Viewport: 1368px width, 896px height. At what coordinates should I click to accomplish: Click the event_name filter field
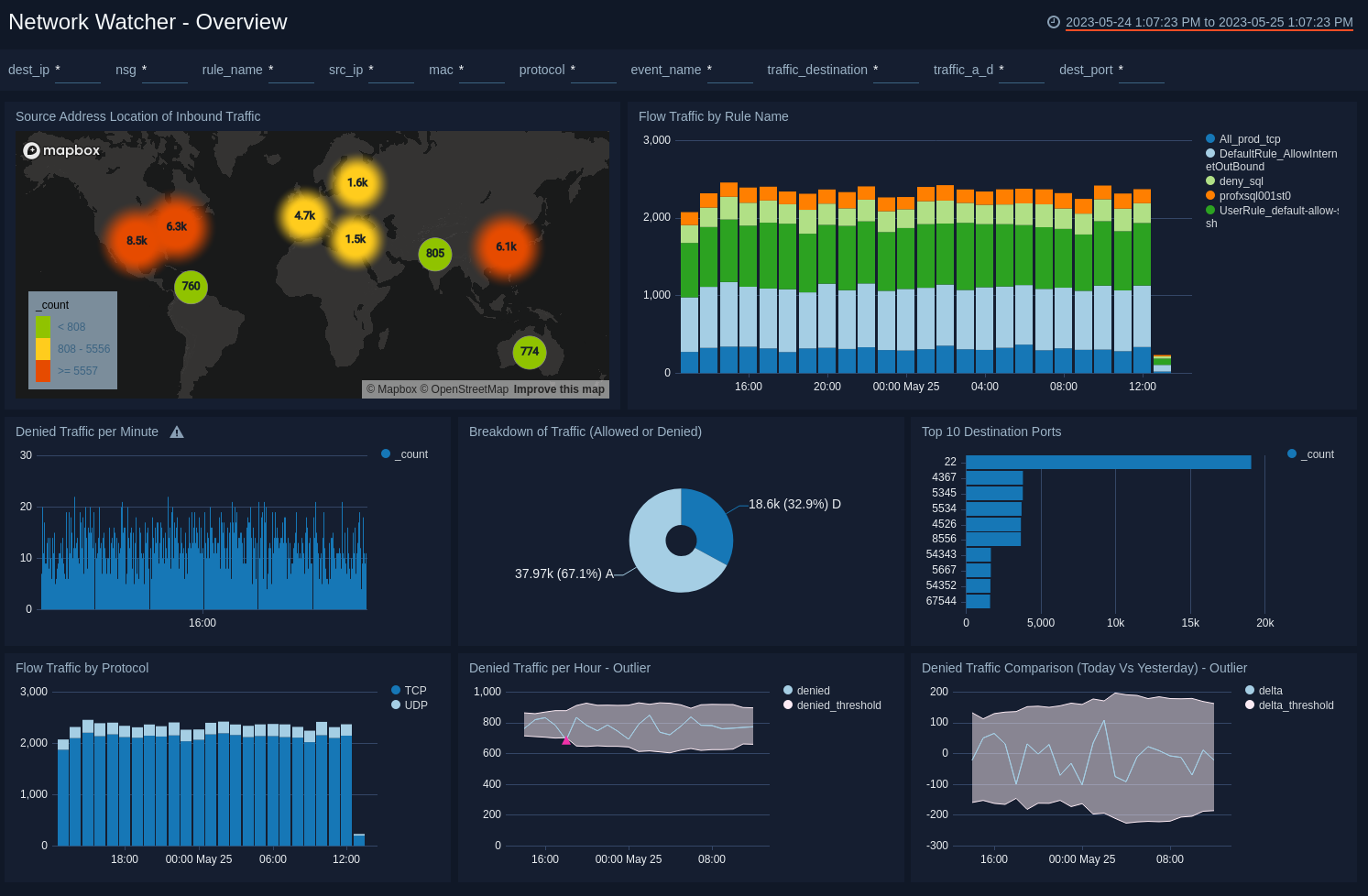[730, 71]
